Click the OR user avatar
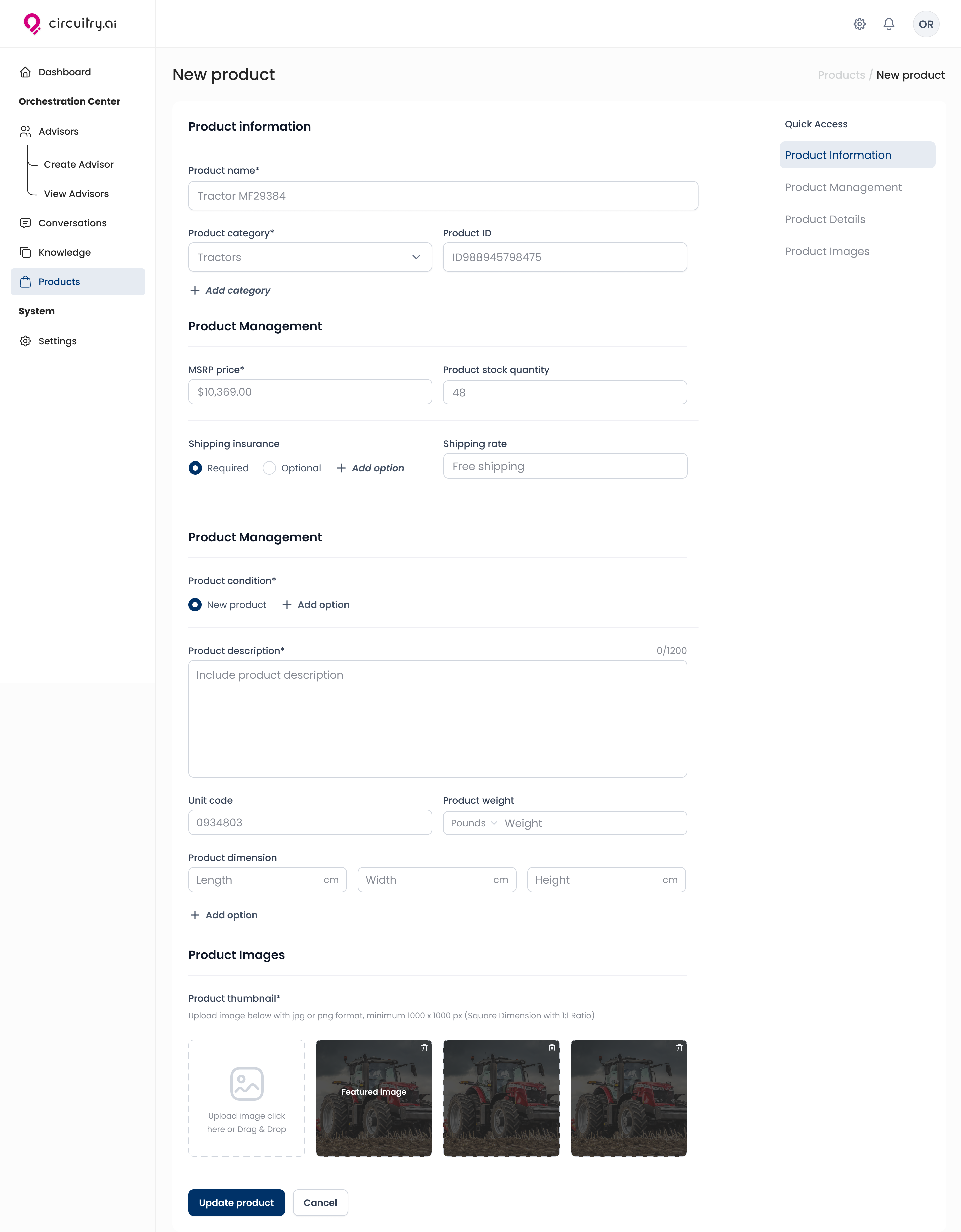This screenshot has height=1232, width=961. tap(926, 24)
